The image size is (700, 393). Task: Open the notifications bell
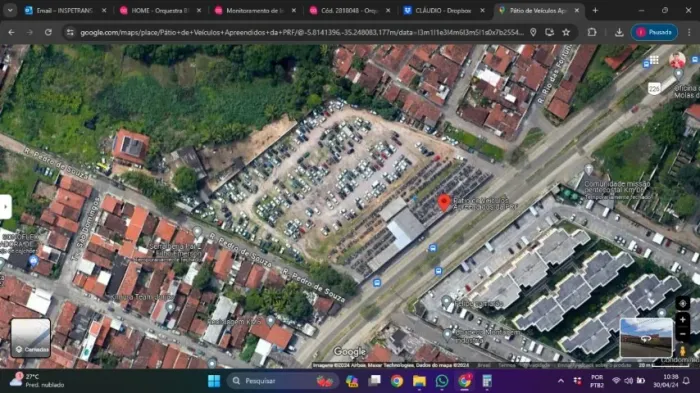click(687, 381)
